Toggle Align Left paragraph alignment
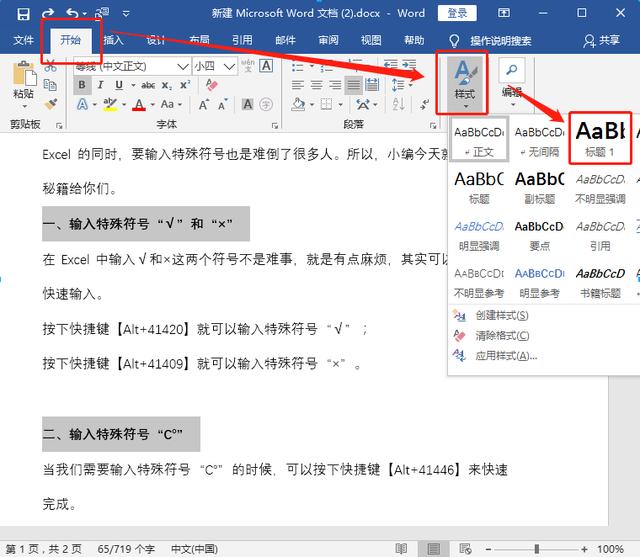640x557 pixels. (x=298, y=85)
